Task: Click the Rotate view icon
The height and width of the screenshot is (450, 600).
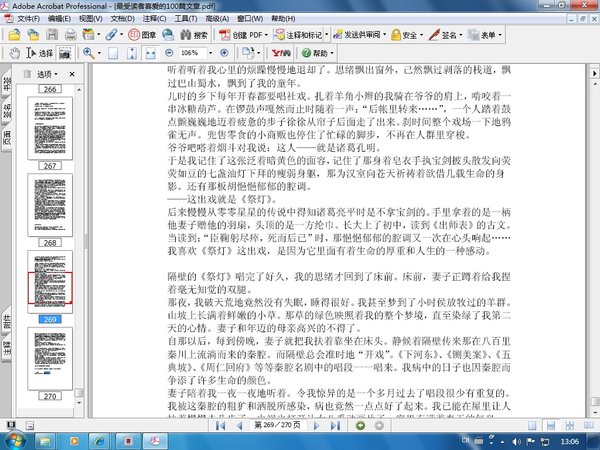Action: pyautogui.click(x=248, y=53)
